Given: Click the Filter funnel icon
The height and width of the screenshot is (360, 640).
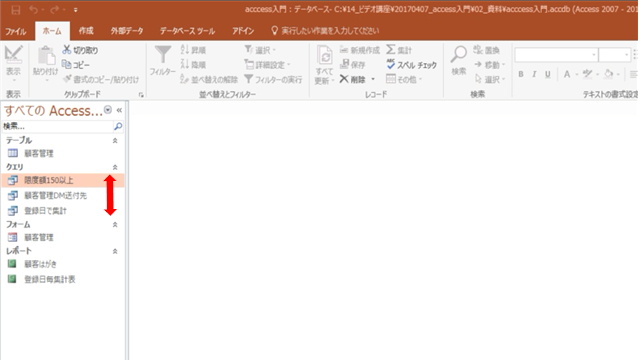Looking at the screenshot, I should [163, 55].
